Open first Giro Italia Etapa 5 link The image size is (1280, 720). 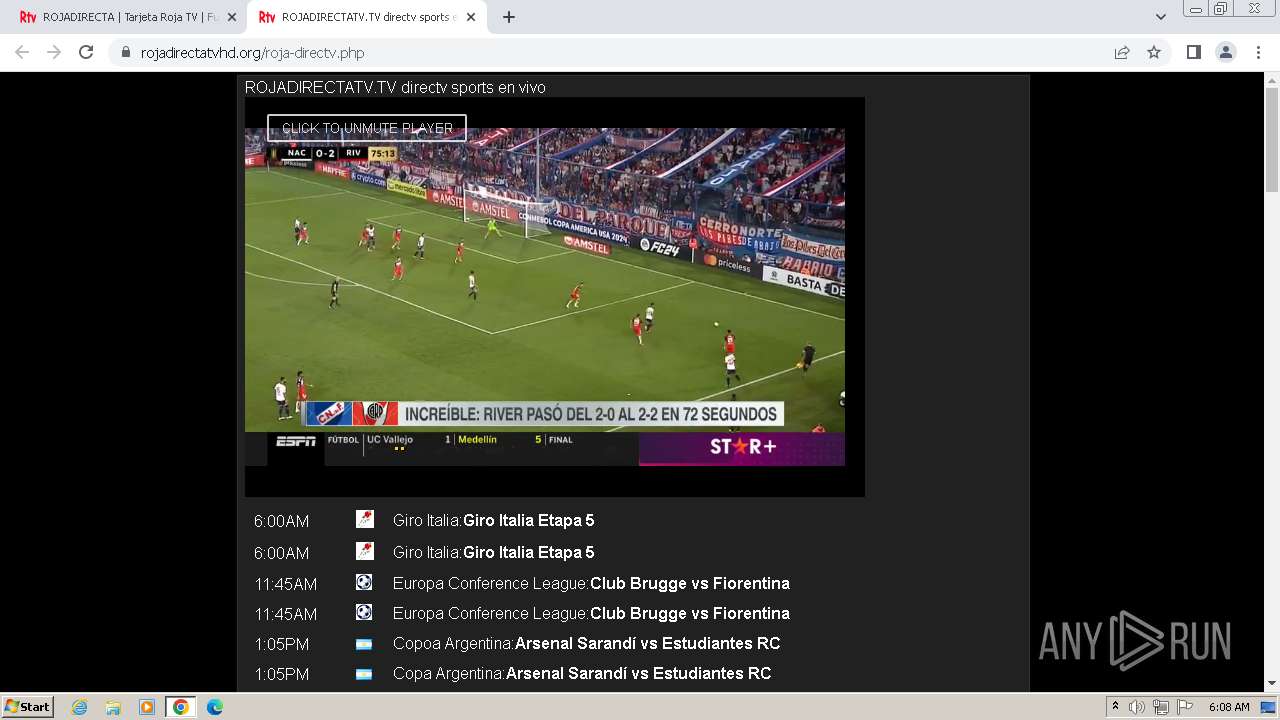(x=528, y=520)
